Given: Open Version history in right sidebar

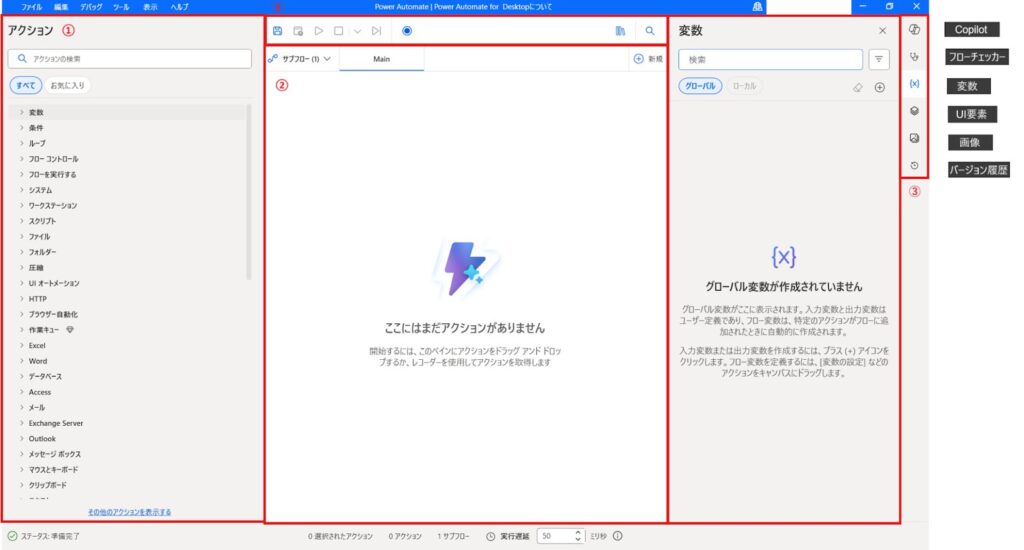Looking at the screenshot, I should [x=914, y=165].
